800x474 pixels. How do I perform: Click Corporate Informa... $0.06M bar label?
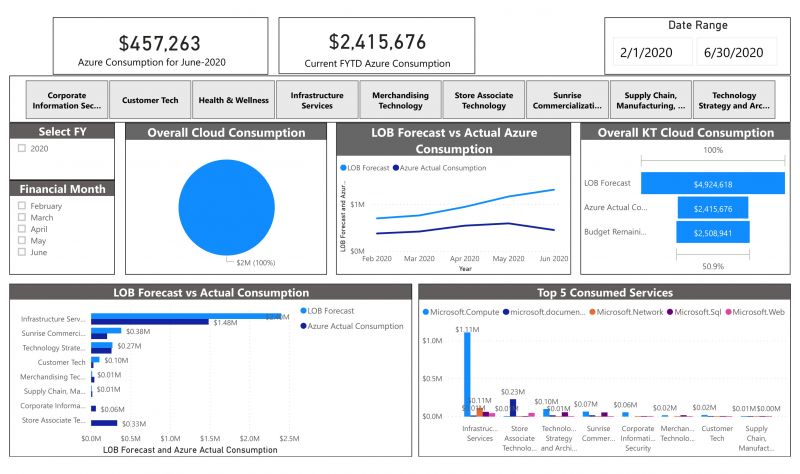[x=112, y=409]
